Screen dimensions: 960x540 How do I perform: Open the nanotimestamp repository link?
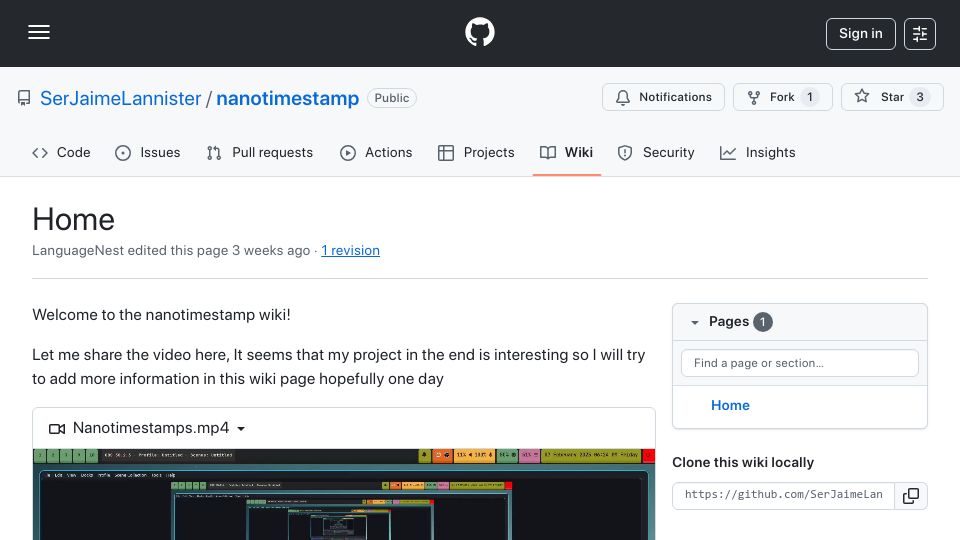coord(287,98)
